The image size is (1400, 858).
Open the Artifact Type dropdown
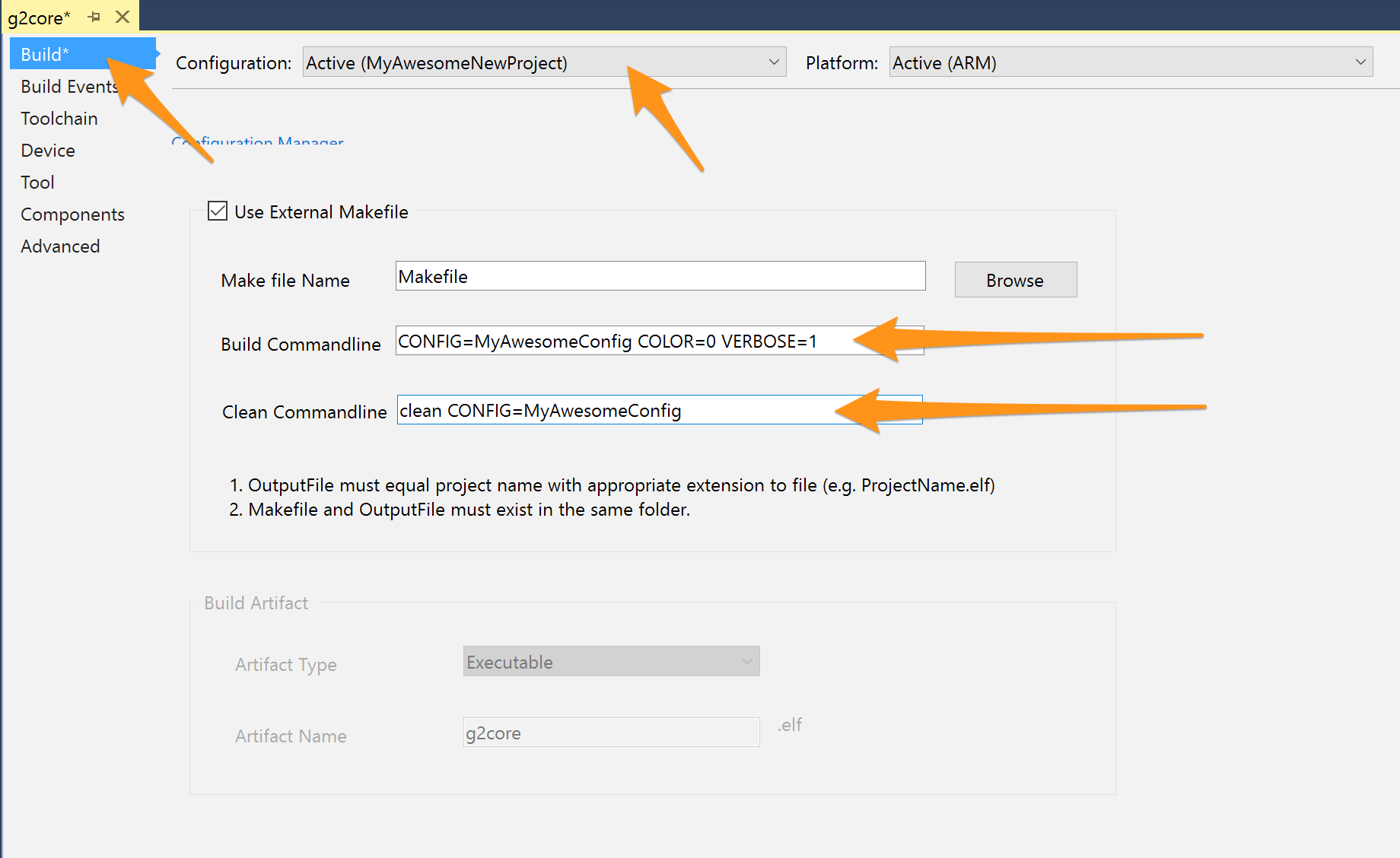coord(611,662)
